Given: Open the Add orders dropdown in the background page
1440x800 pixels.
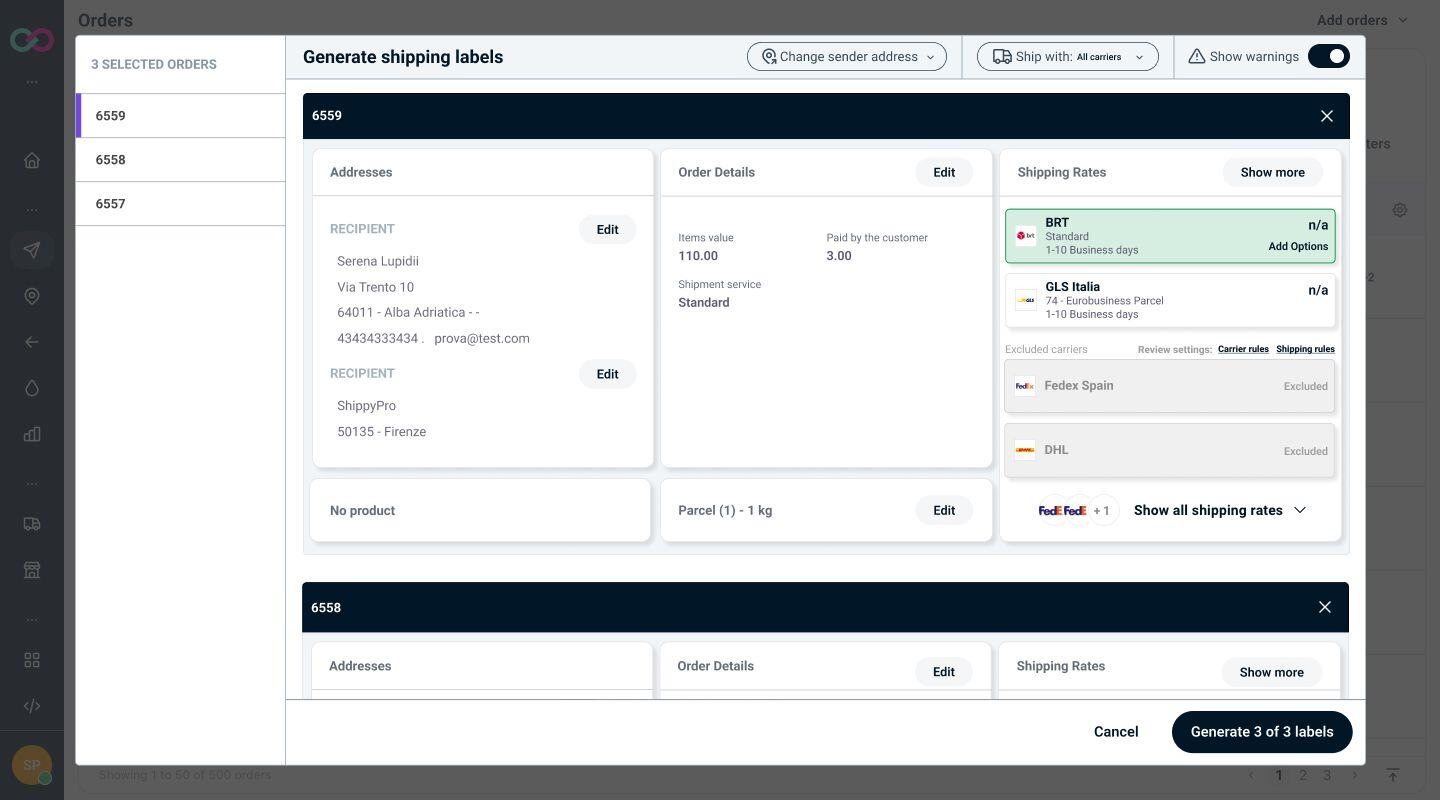Looking at the screenshot, I should click(1362, 20).
